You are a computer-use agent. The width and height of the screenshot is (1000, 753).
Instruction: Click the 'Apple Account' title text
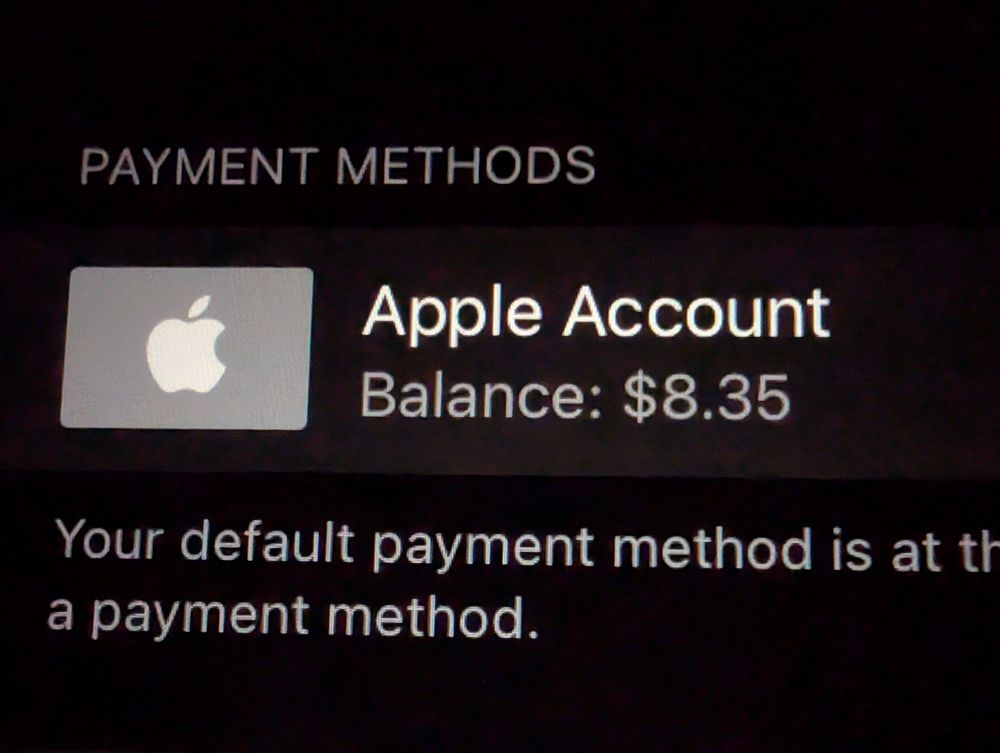point(596,314)
